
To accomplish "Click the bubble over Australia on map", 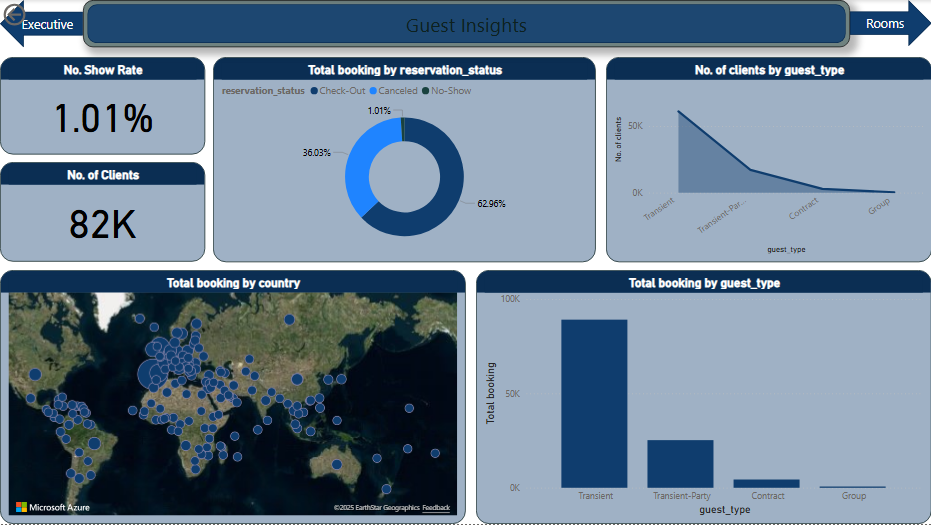I will [380, 459].
